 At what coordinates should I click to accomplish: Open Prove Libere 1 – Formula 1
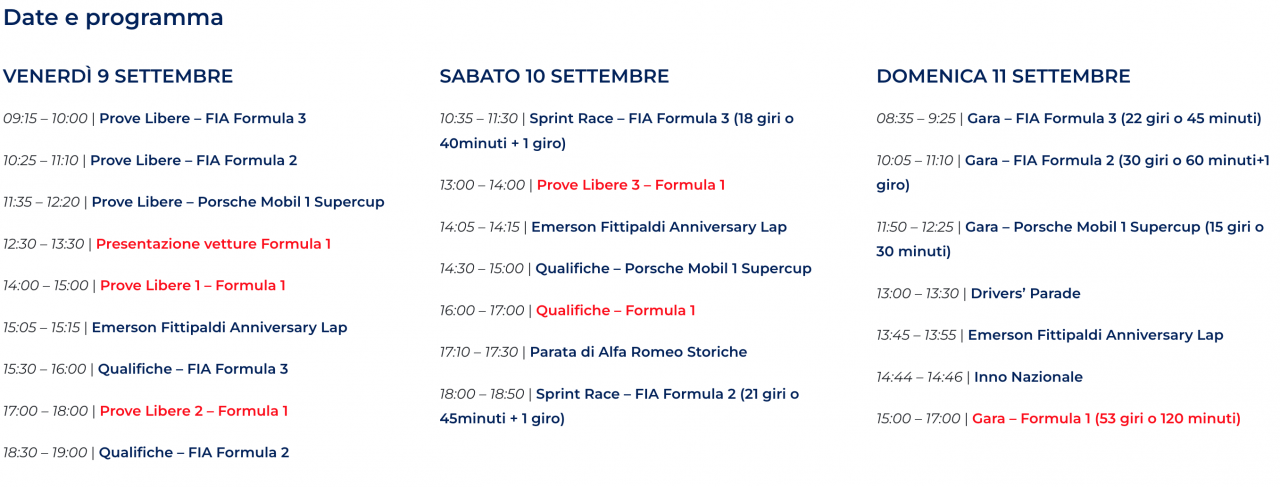click(x=192, y=286)
